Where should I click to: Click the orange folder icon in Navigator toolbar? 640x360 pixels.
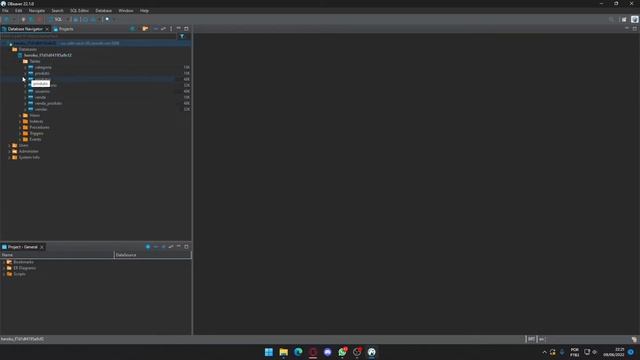145,29
